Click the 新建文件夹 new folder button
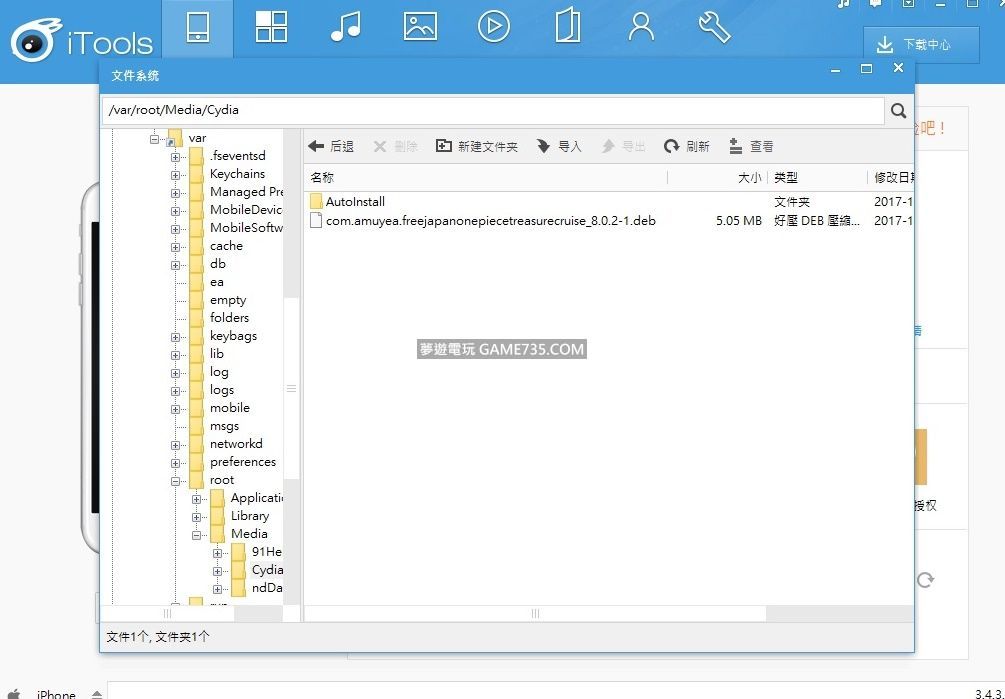The height and width of the screenshot is (699, 1005). click(x=477, y=147)
